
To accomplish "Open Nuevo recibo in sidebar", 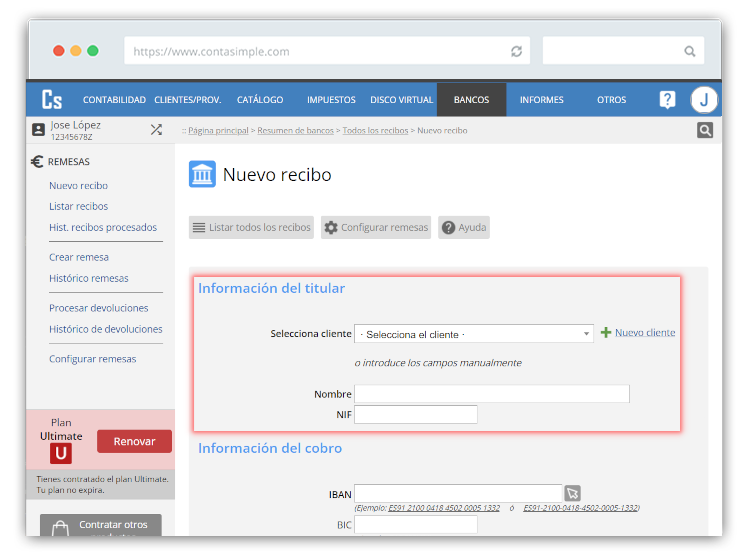I will [78, 186].
